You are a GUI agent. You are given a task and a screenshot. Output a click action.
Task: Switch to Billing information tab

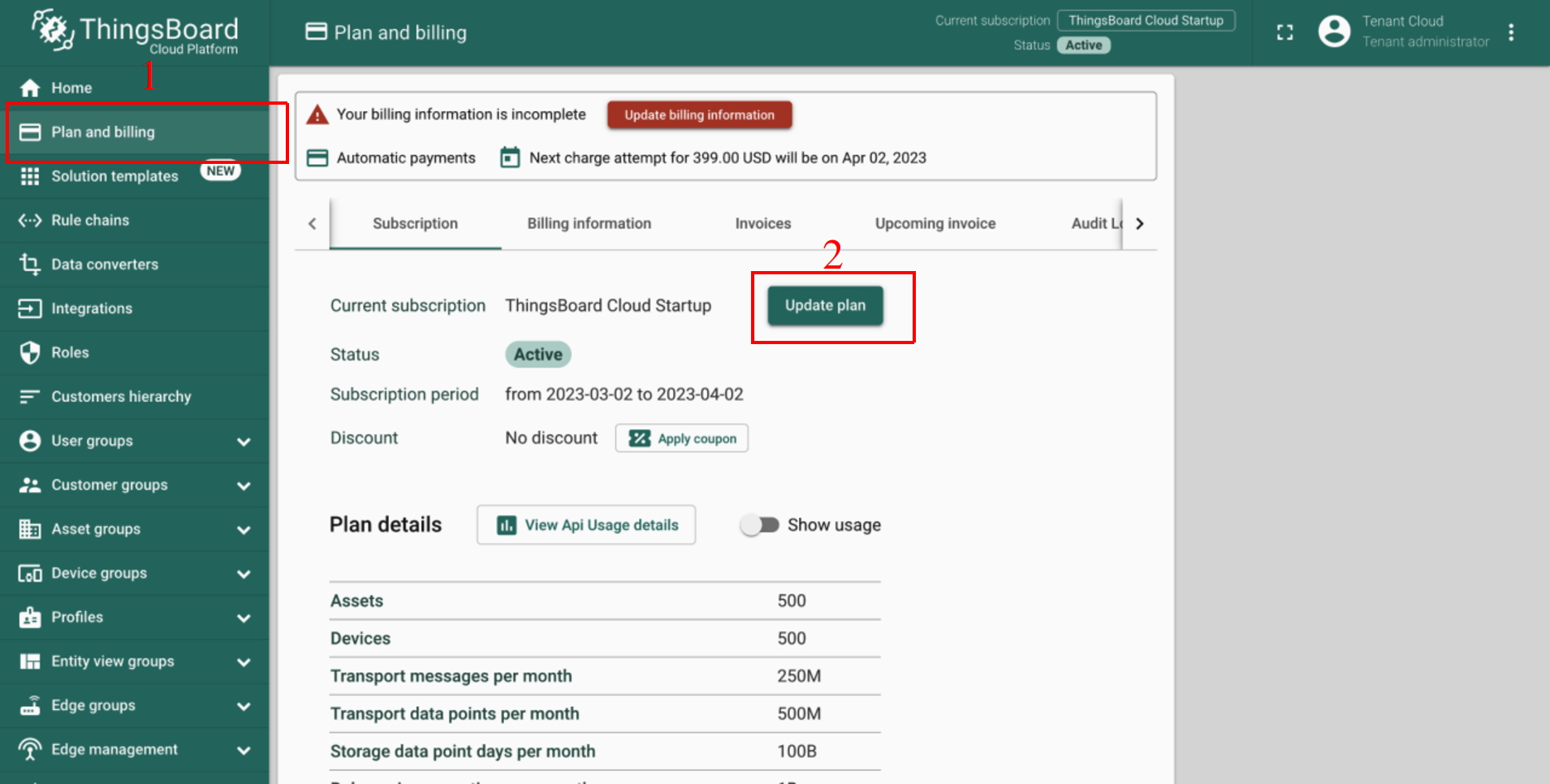coord(589,223)
